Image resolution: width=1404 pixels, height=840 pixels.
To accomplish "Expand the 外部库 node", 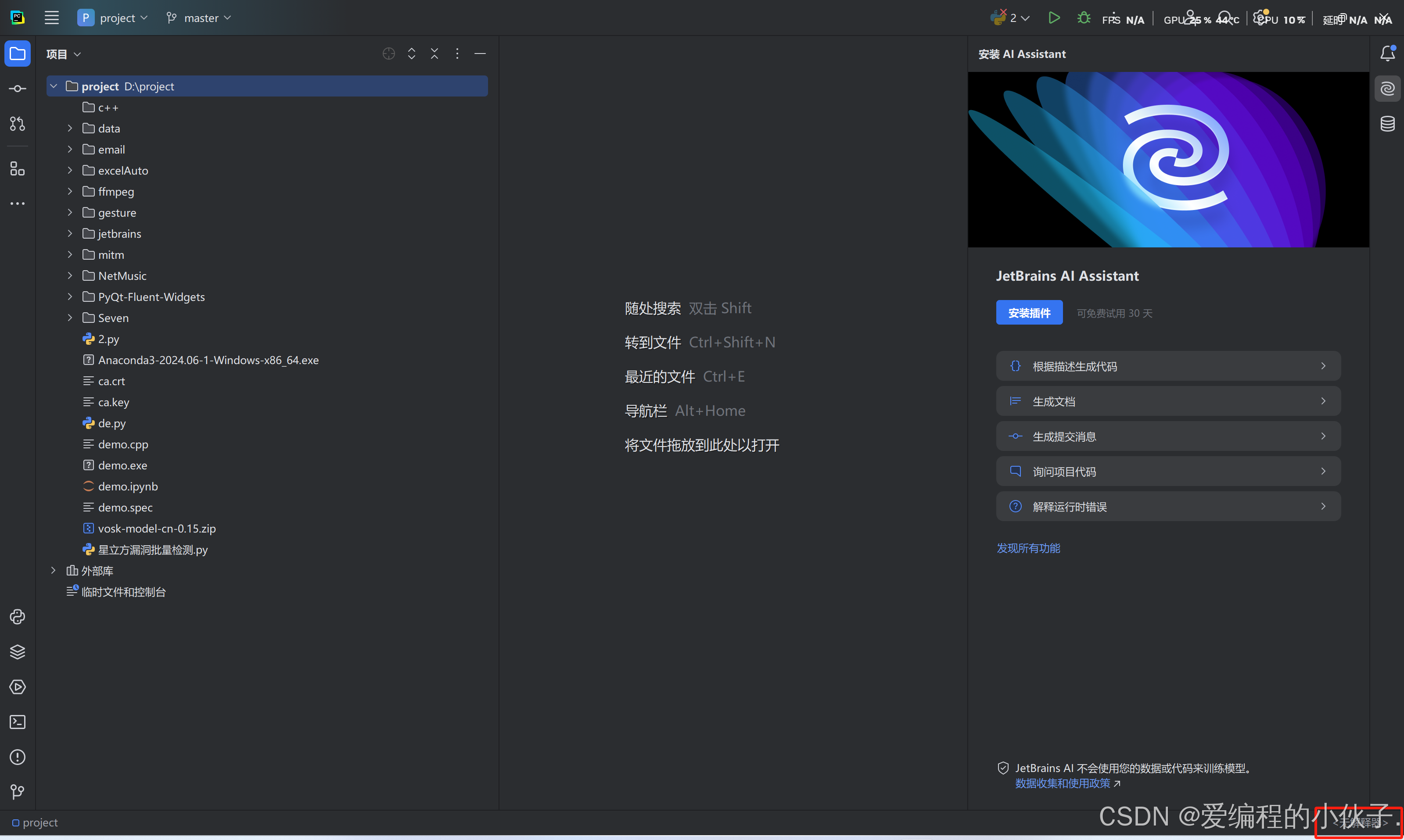I will coord(54,571).
